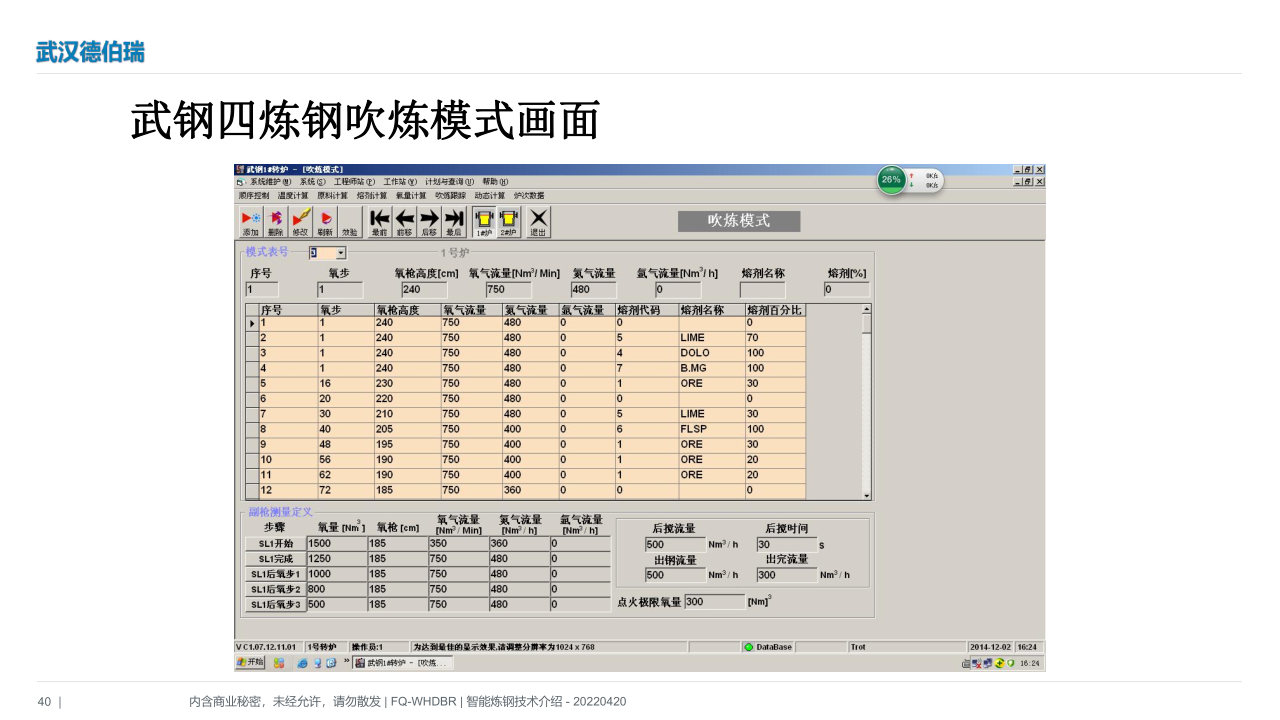This screenshot has height=720, width=1280.
Task: Click the 26% floating speed widget
Action: click(x=909, y=180)
